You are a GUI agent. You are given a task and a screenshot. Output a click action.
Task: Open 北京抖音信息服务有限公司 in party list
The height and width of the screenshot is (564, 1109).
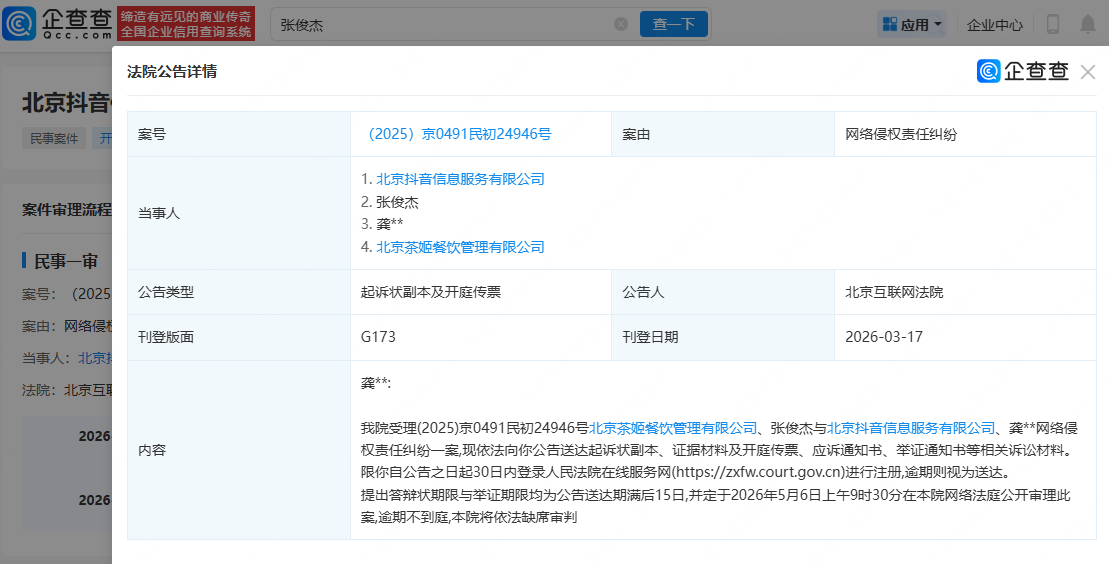(x=460, y=179)
